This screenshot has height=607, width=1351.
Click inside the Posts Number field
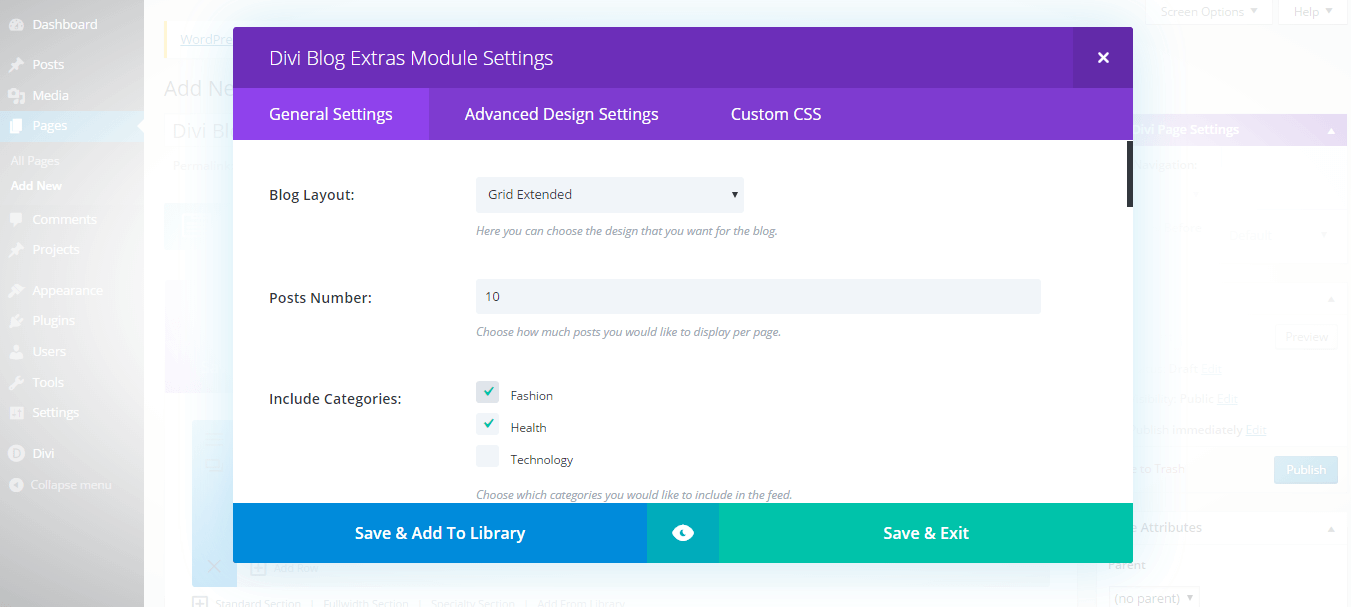[x=757, y=296]
